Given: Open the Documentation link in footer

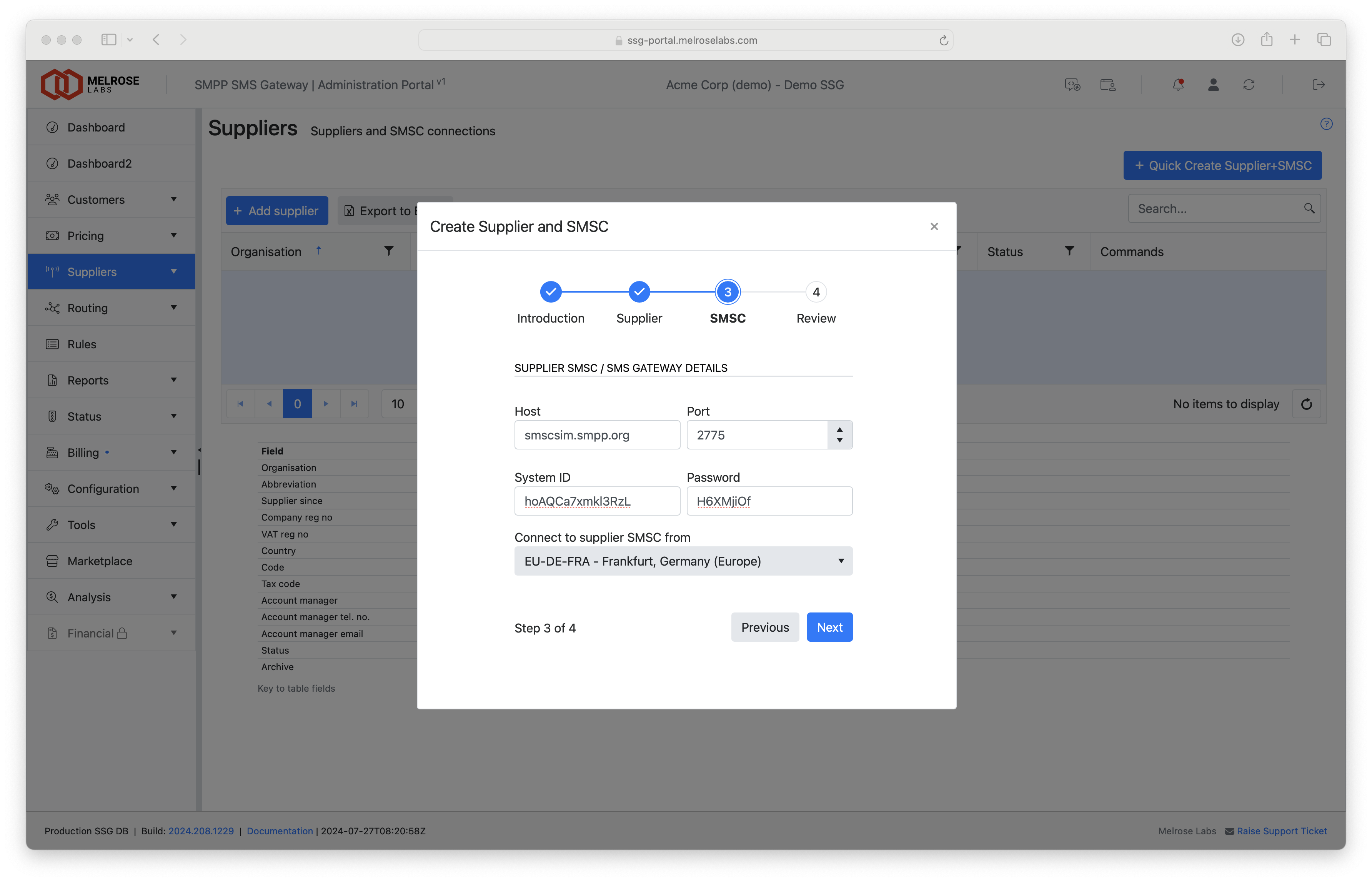Looking at the screenshot, I should pos(280,830).
